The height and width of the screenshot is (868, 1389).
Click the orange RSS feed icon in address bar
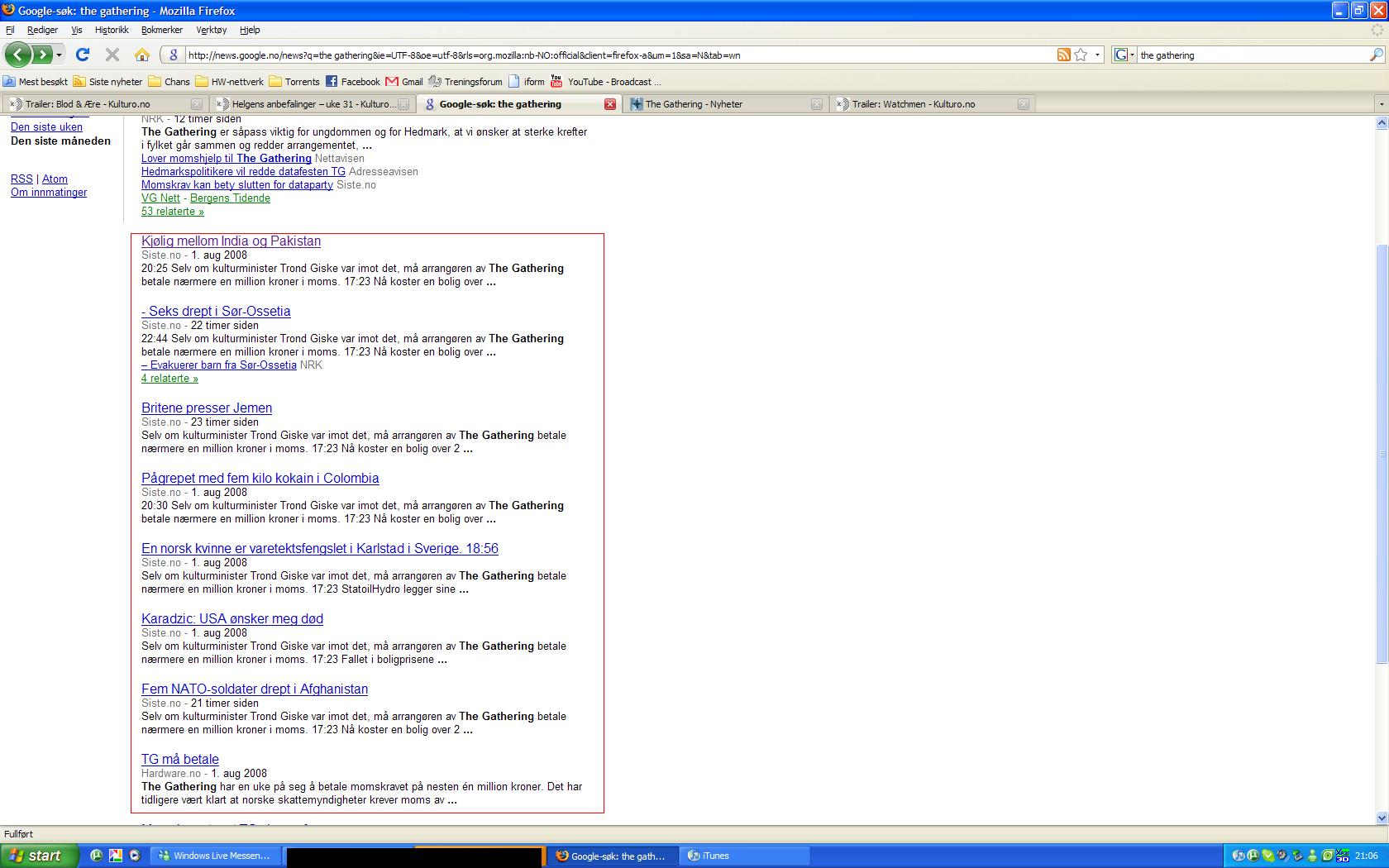[x=1063, y=55]
